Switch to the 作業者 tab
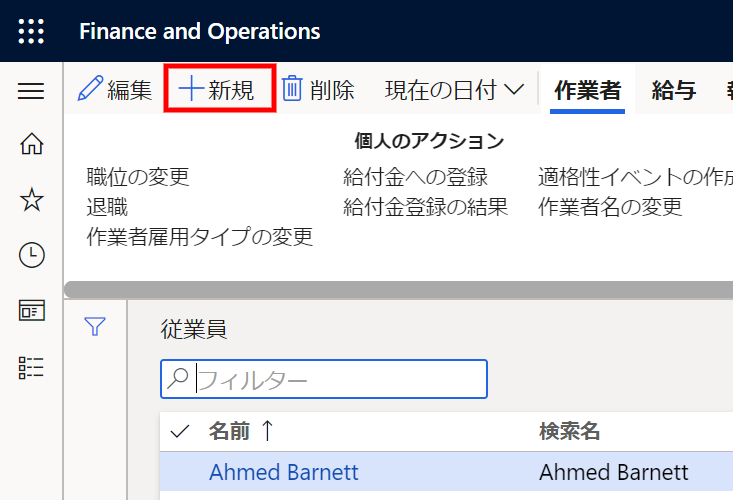Viewport: 733px width, 500px height. [587, 90]
